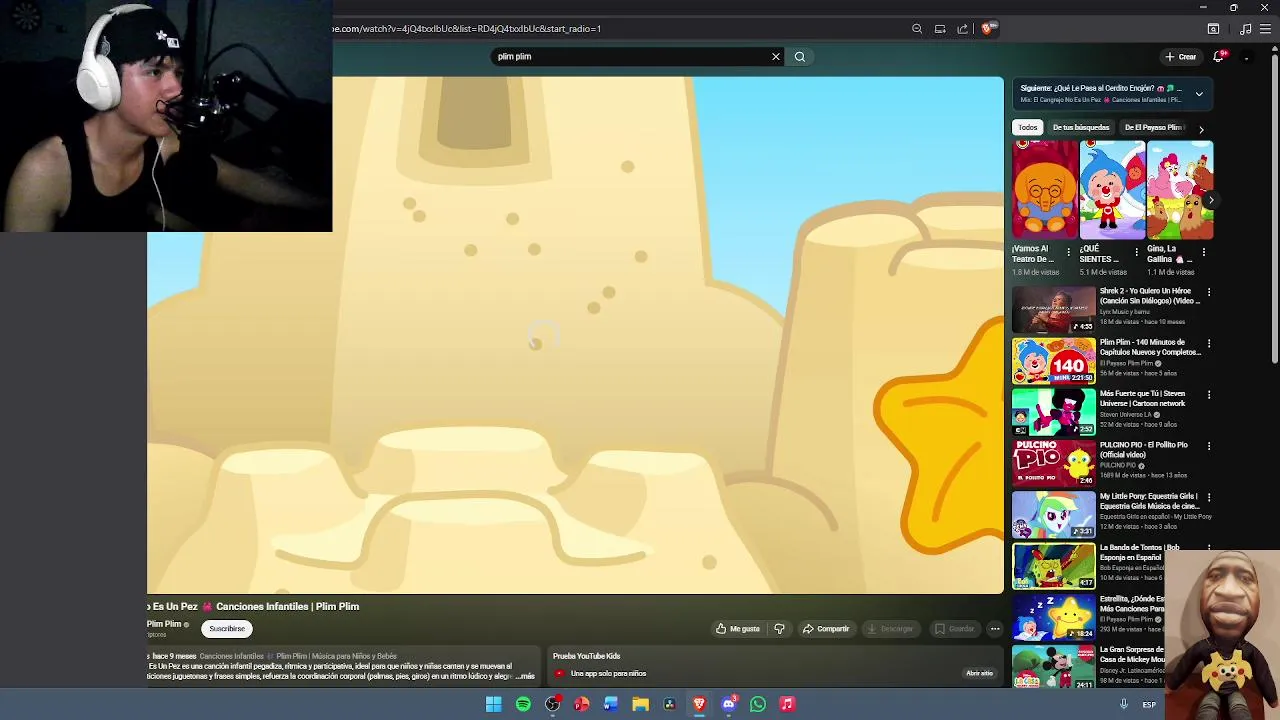Click the Suscribirse button
The height and width of the screenshot is (720, 1280).
pyautogui.click(x=227, y=629)
